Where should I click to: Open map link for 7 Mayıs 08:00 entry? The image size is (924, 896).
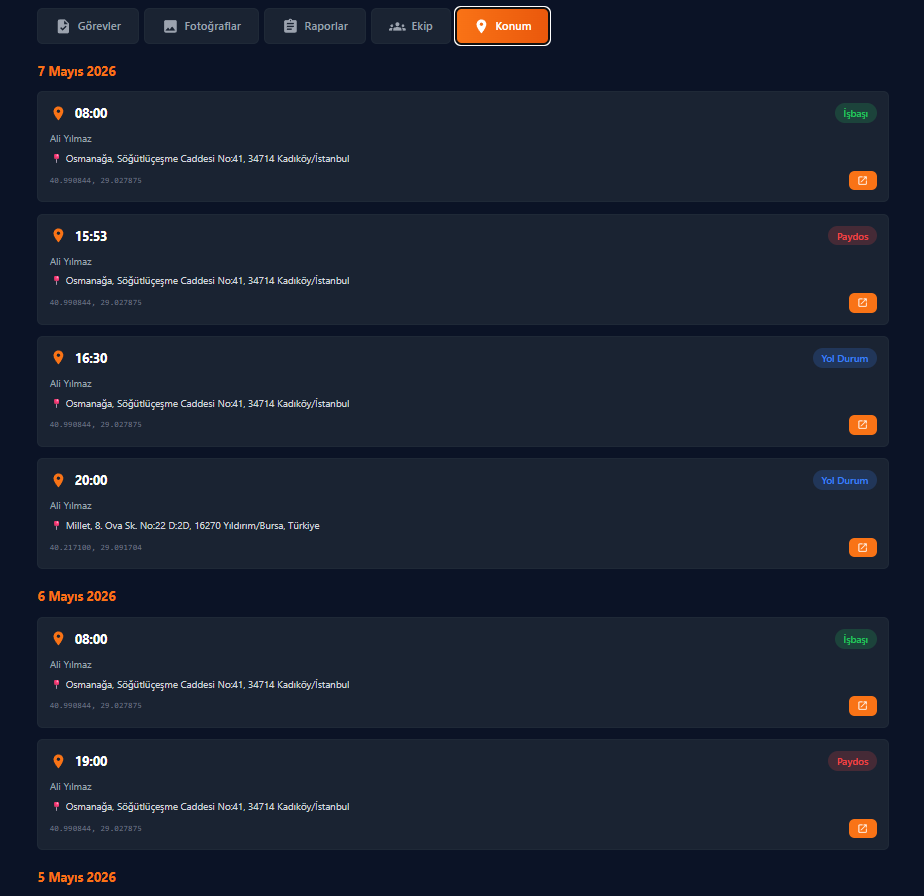(863, 180)
